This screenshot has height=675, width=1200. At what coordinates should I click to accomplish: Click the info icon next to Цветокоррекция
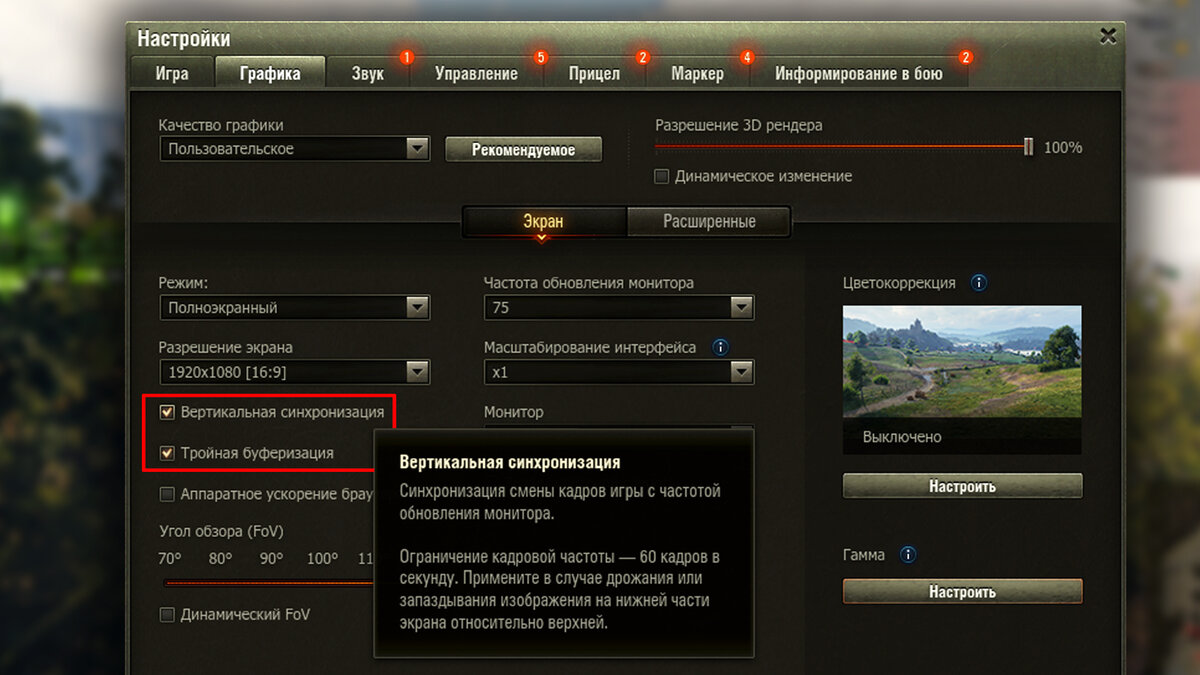click(x=979, y=283)
